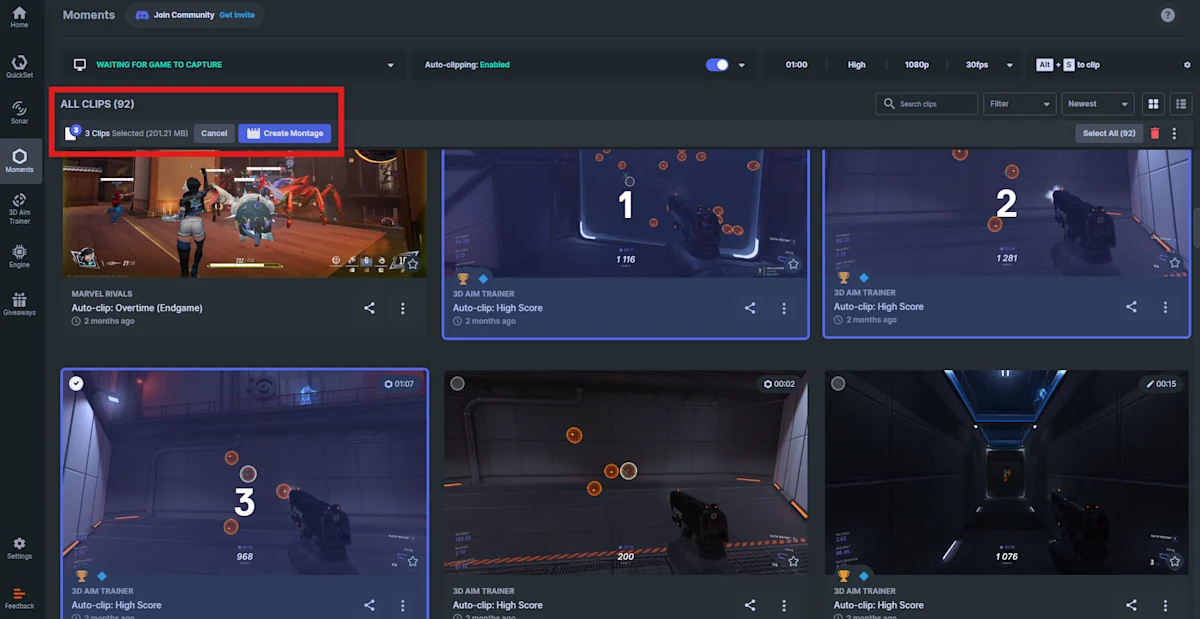Toggle Auto-clipping off
Image resolution: width=1200 pixels, height=619 pixels.
click(716, 64)
